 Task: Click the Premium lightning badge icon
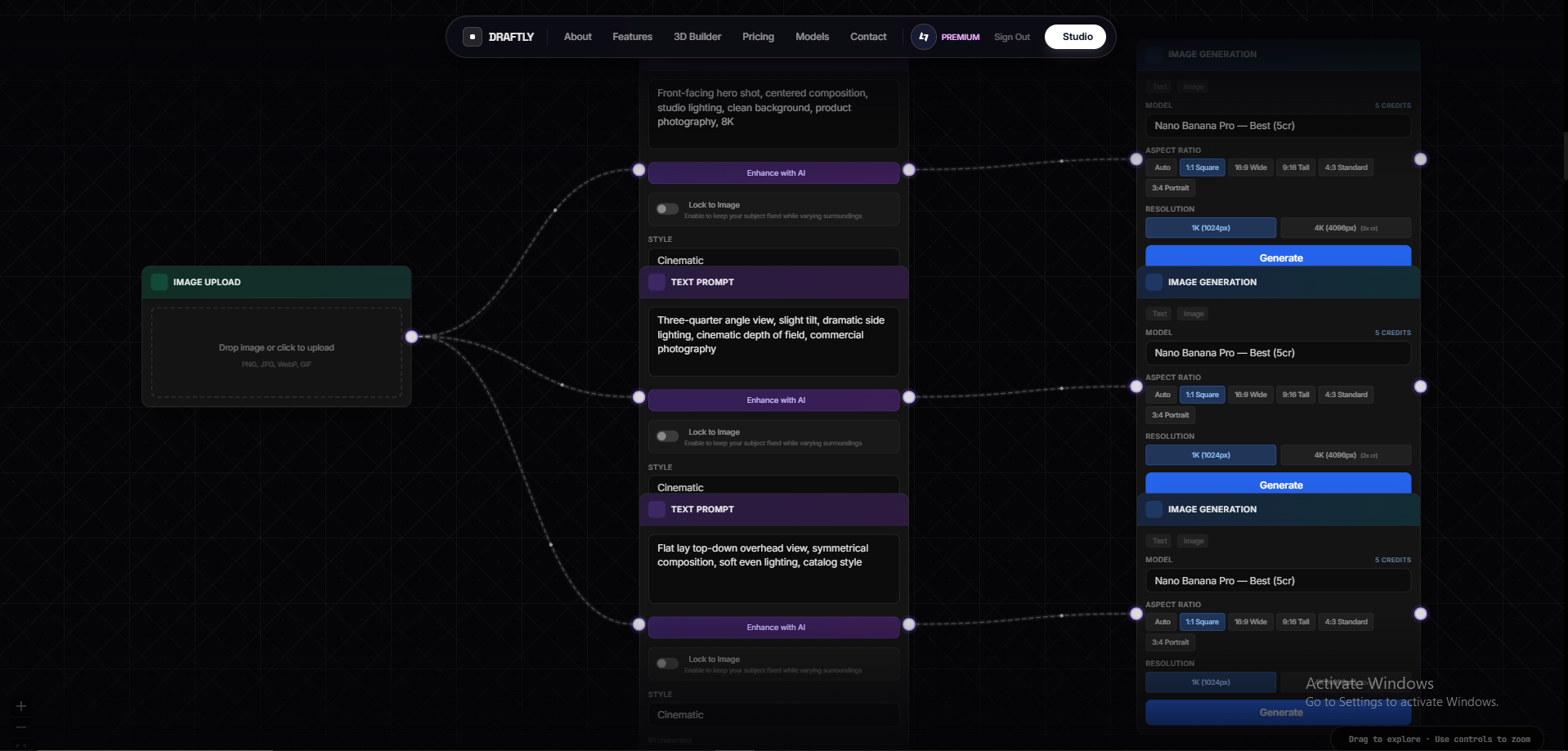click(x=924, y=37)
